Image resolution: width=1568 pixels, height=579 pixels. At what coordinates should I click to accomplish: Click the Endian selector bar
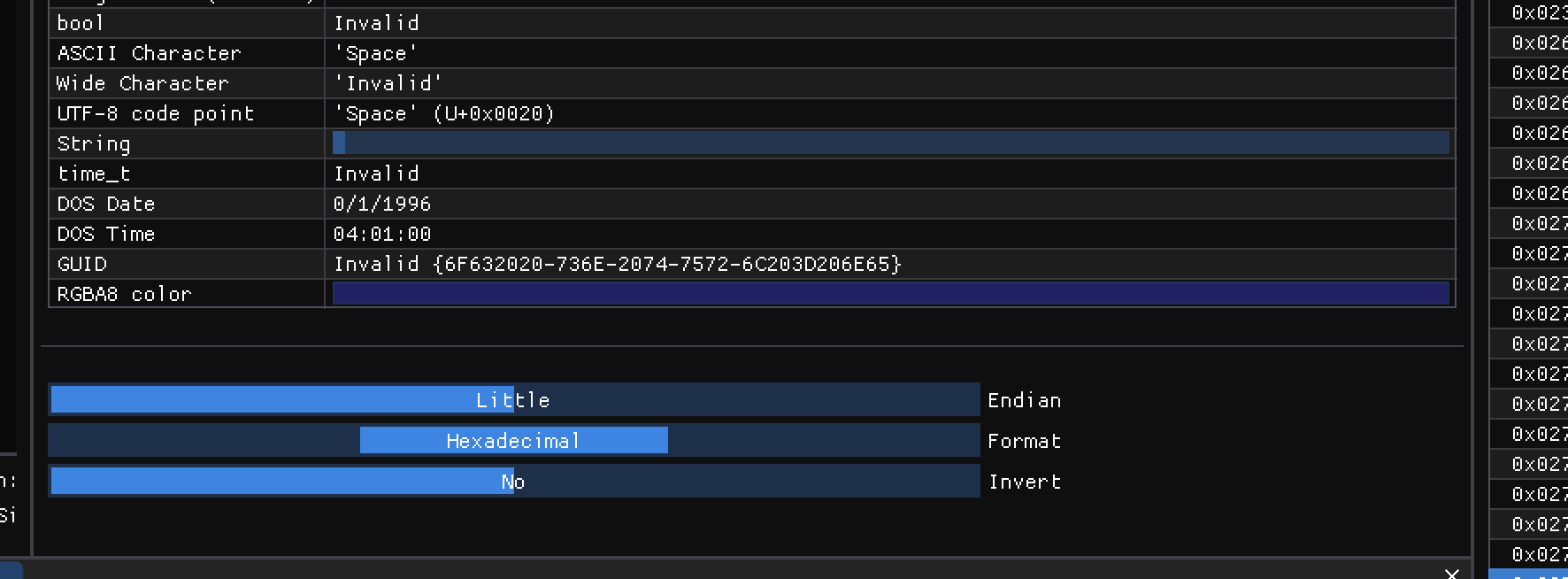click(513, 400)
